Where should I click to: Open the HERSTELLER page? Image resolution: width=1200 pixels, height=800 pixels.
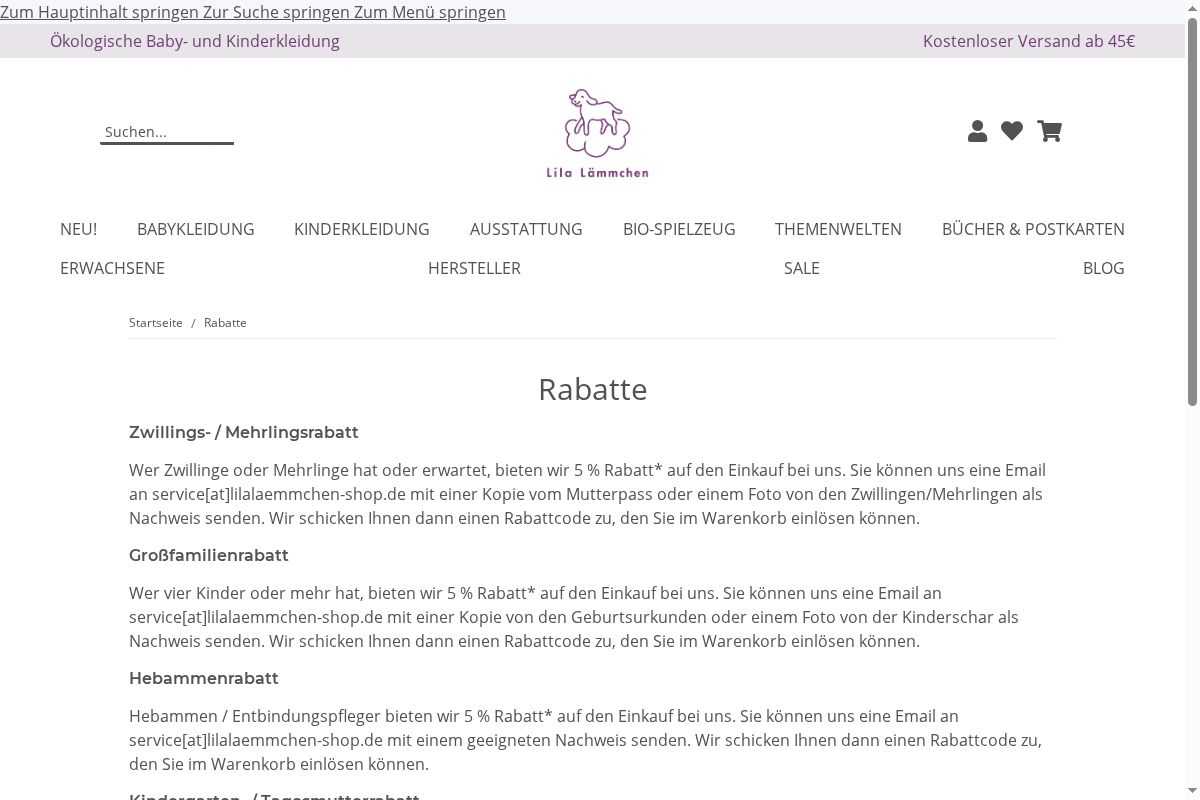coord(474,268)
